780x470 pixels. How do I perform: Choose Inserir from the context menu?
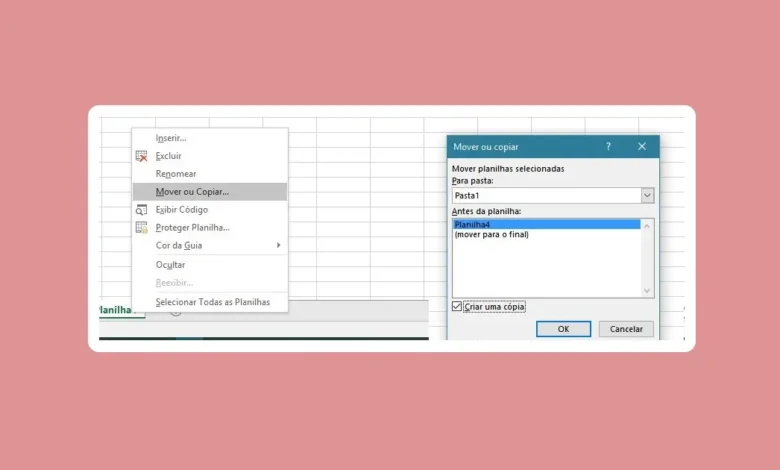click(210, 138)
